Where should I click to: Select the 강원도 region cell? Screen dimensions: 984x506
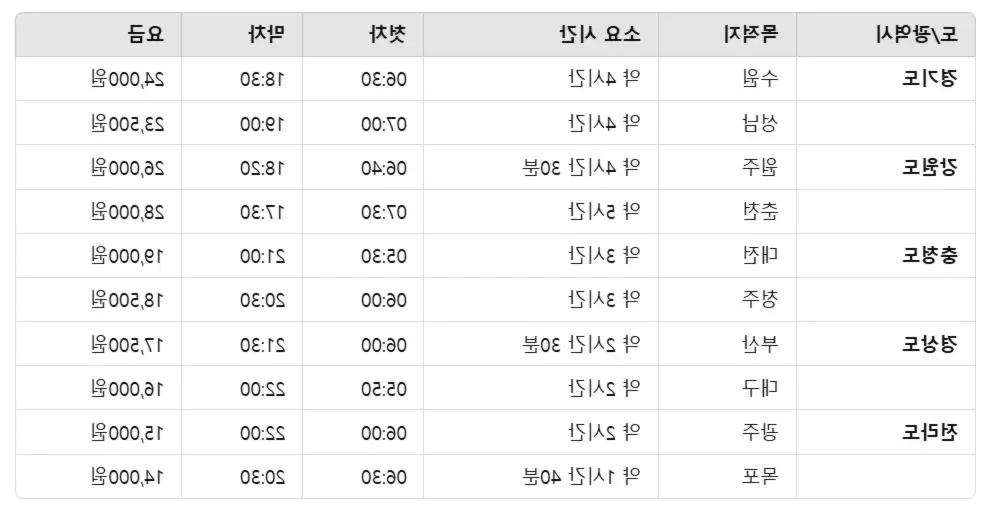886,167
